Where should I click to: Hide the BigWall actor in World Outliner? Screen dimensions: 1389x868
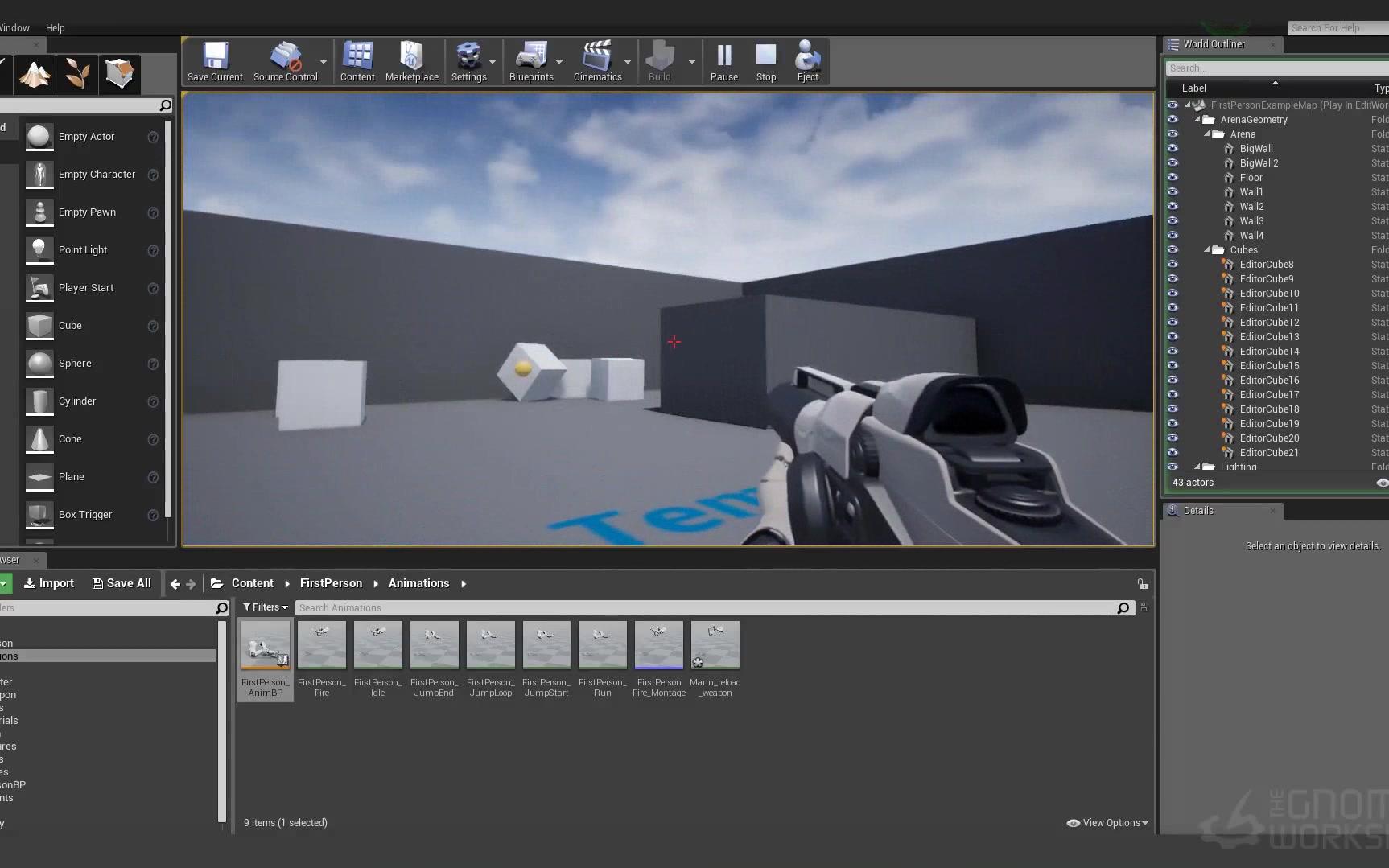[x=1173, y=148]
